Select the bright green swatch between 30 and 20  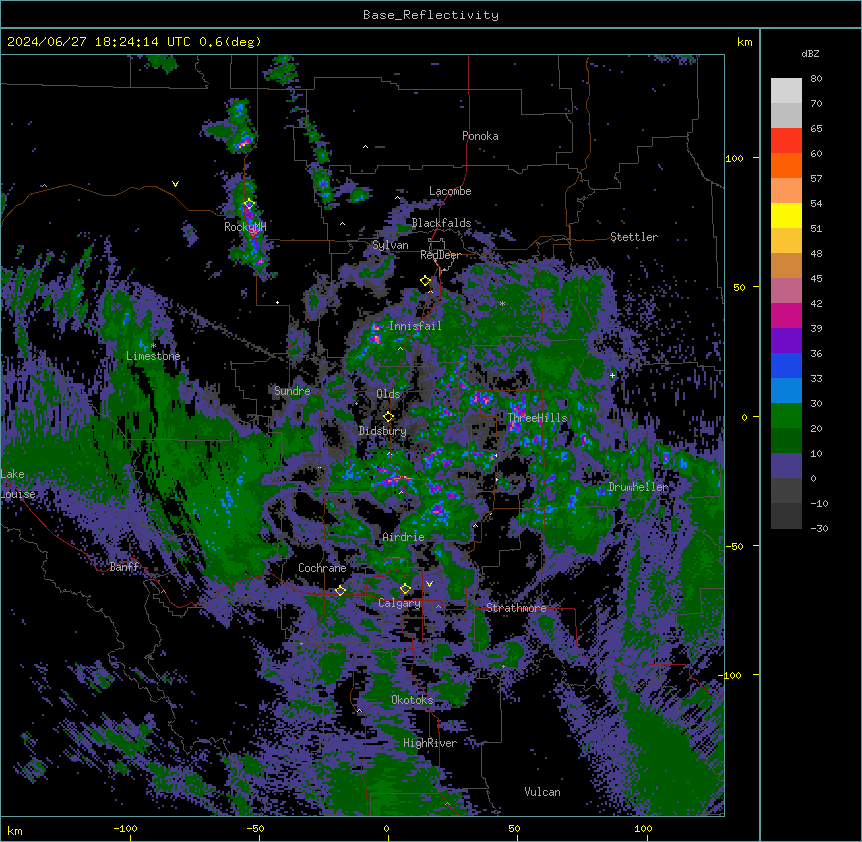786,416
